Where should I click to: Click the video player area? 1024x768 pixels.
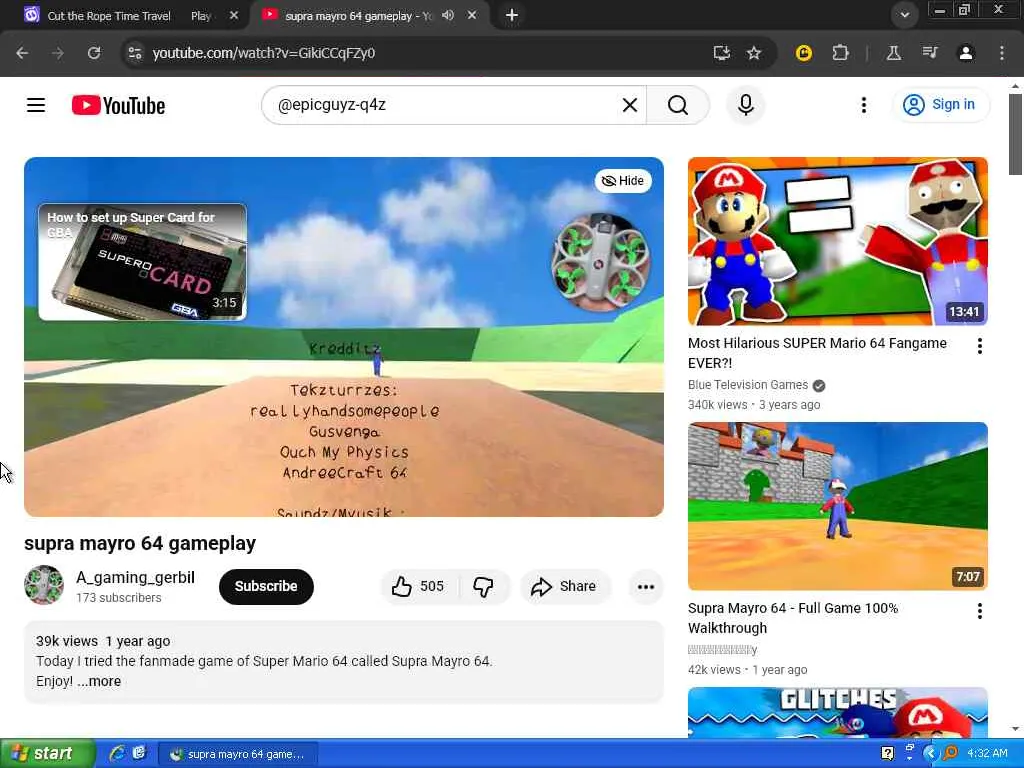pyautogui.click(x=344, y=337)
